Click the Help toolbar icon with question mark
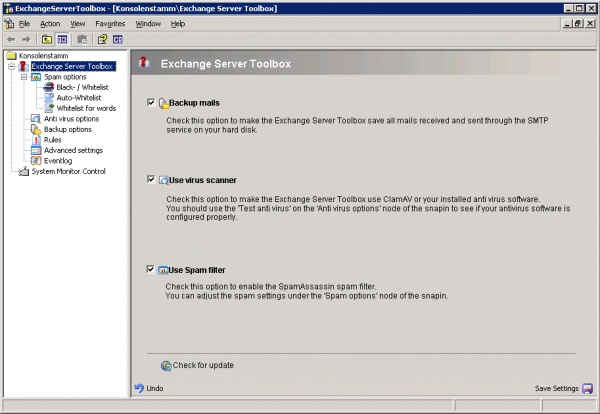The width and height of the screenshot is (600, 414). pos(102,39)
